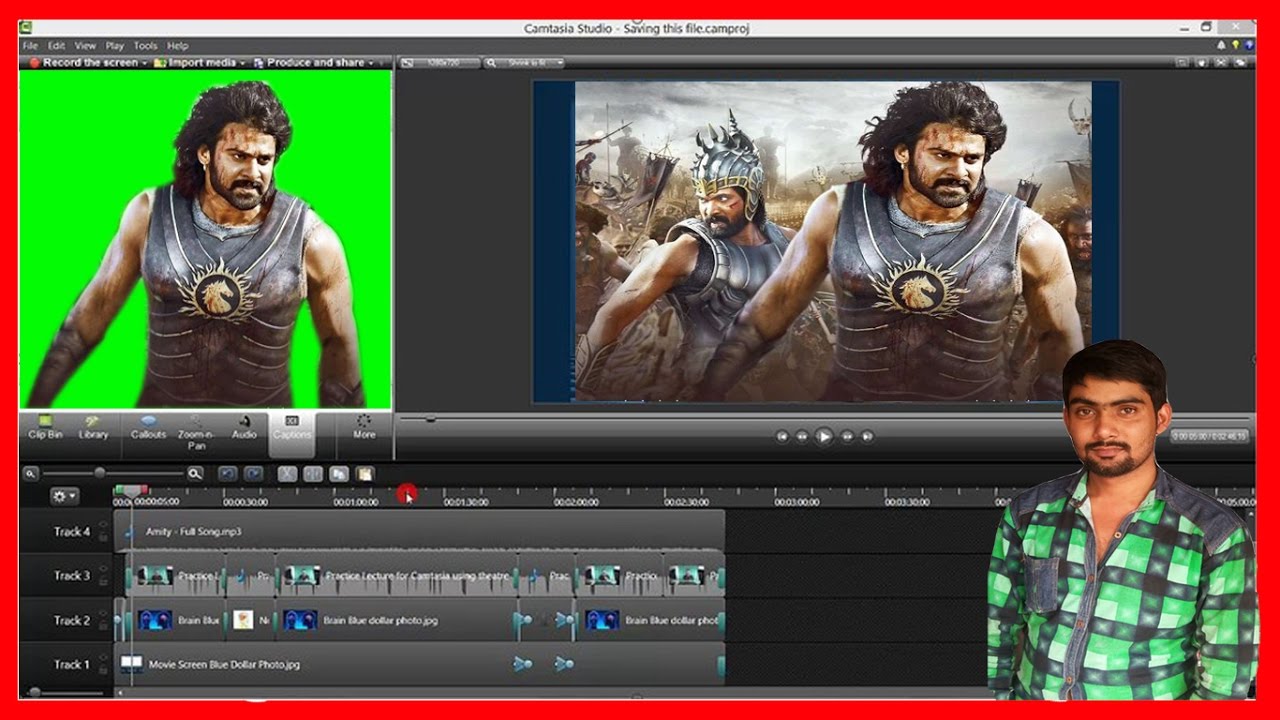1280x720 pixels.
Task: Jump to previous clip in preview
Action: pos(782,436)
